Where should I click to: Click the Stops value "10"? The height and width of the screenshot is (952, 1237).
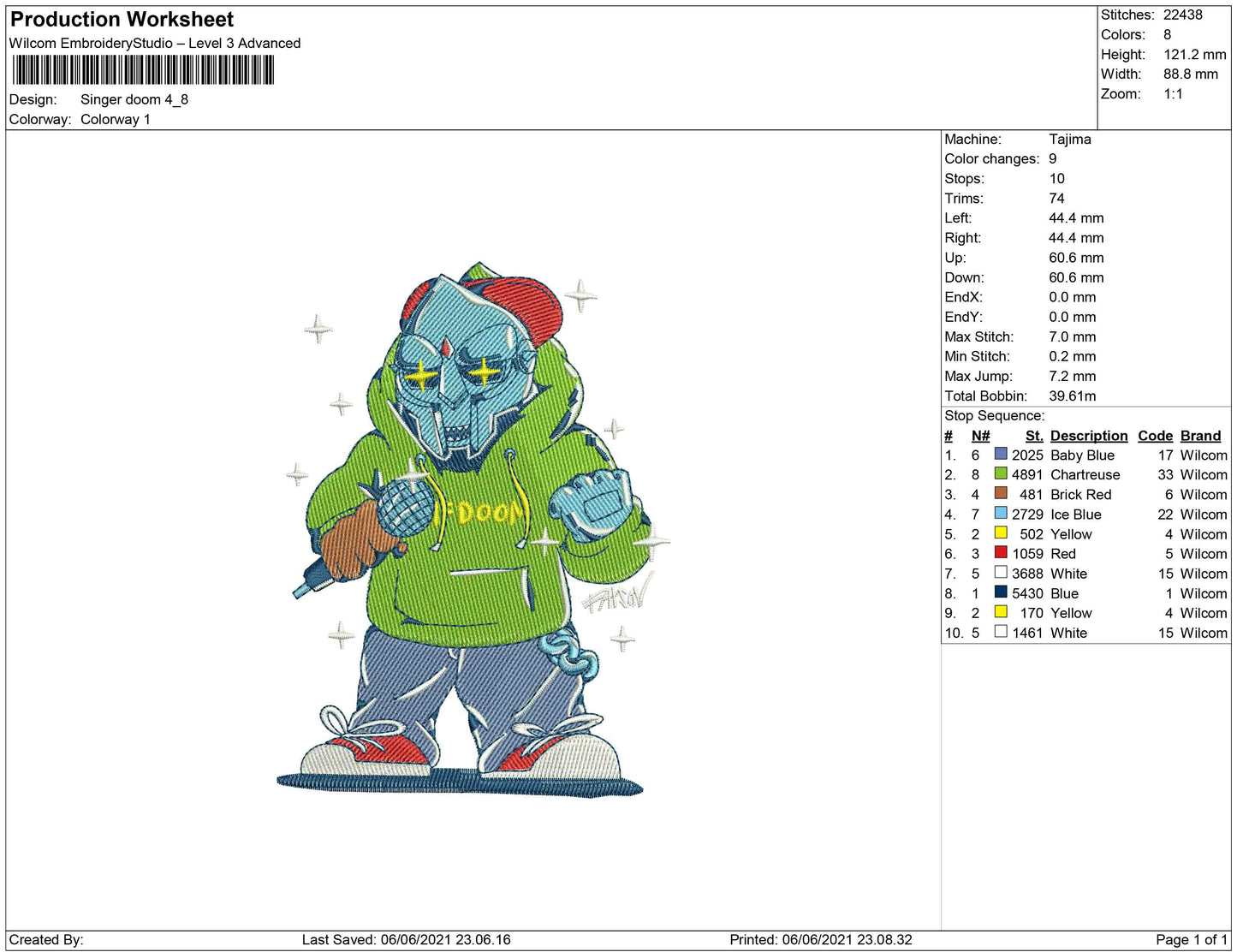pyautogui.click(x=1057, y=178)
